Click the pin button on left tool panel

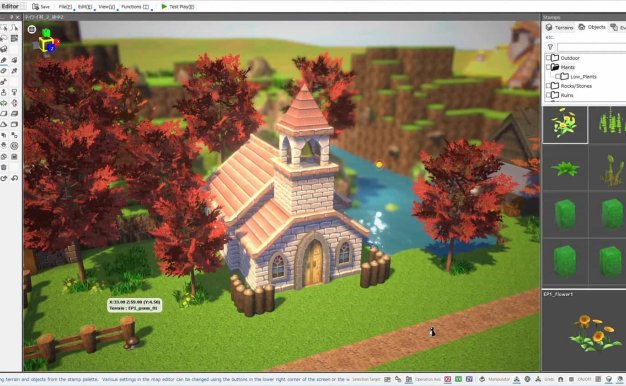pos(12,17)
